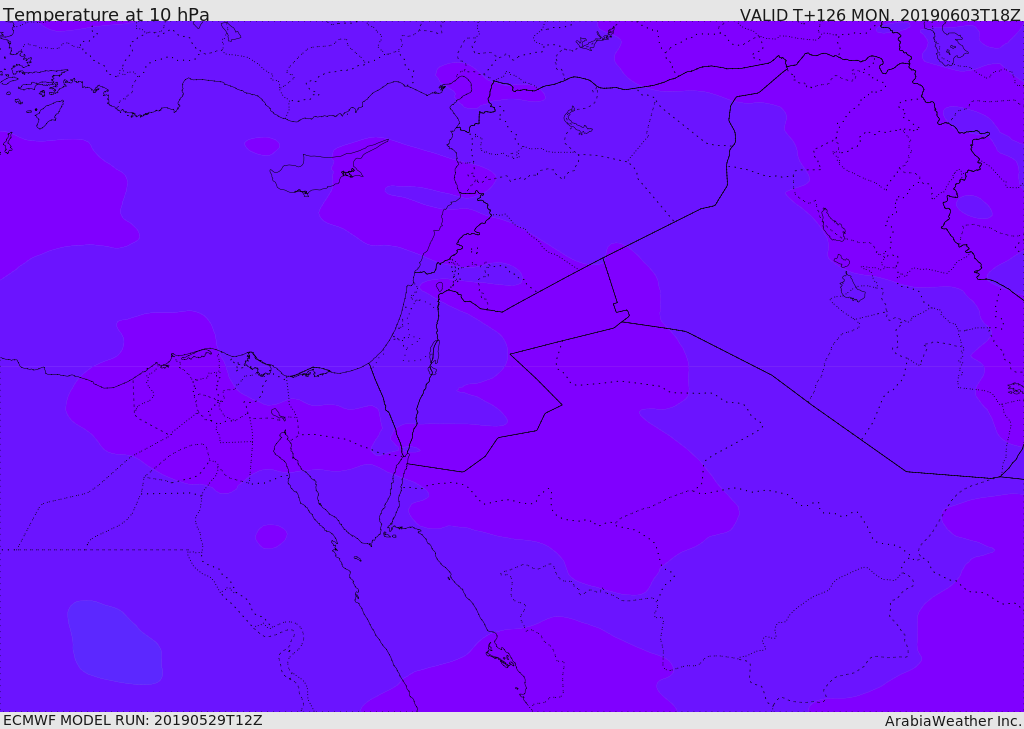Click the VALID T+126 timestamp text
This screenshot has height=729, width=1024.
tap(879, 15)
